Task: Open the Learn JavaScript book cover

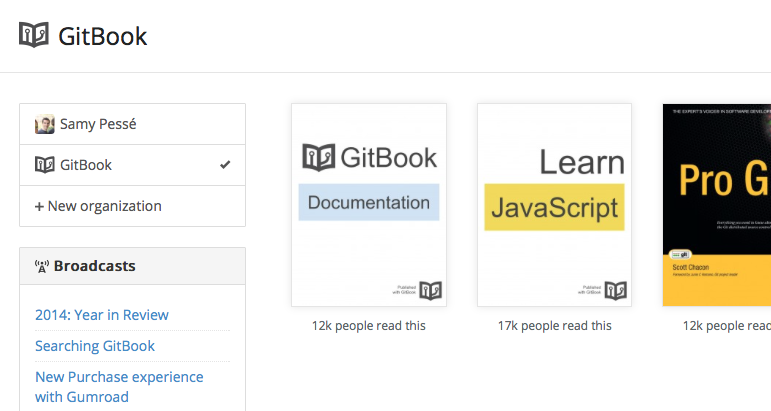Action: [x=554, y=205]
